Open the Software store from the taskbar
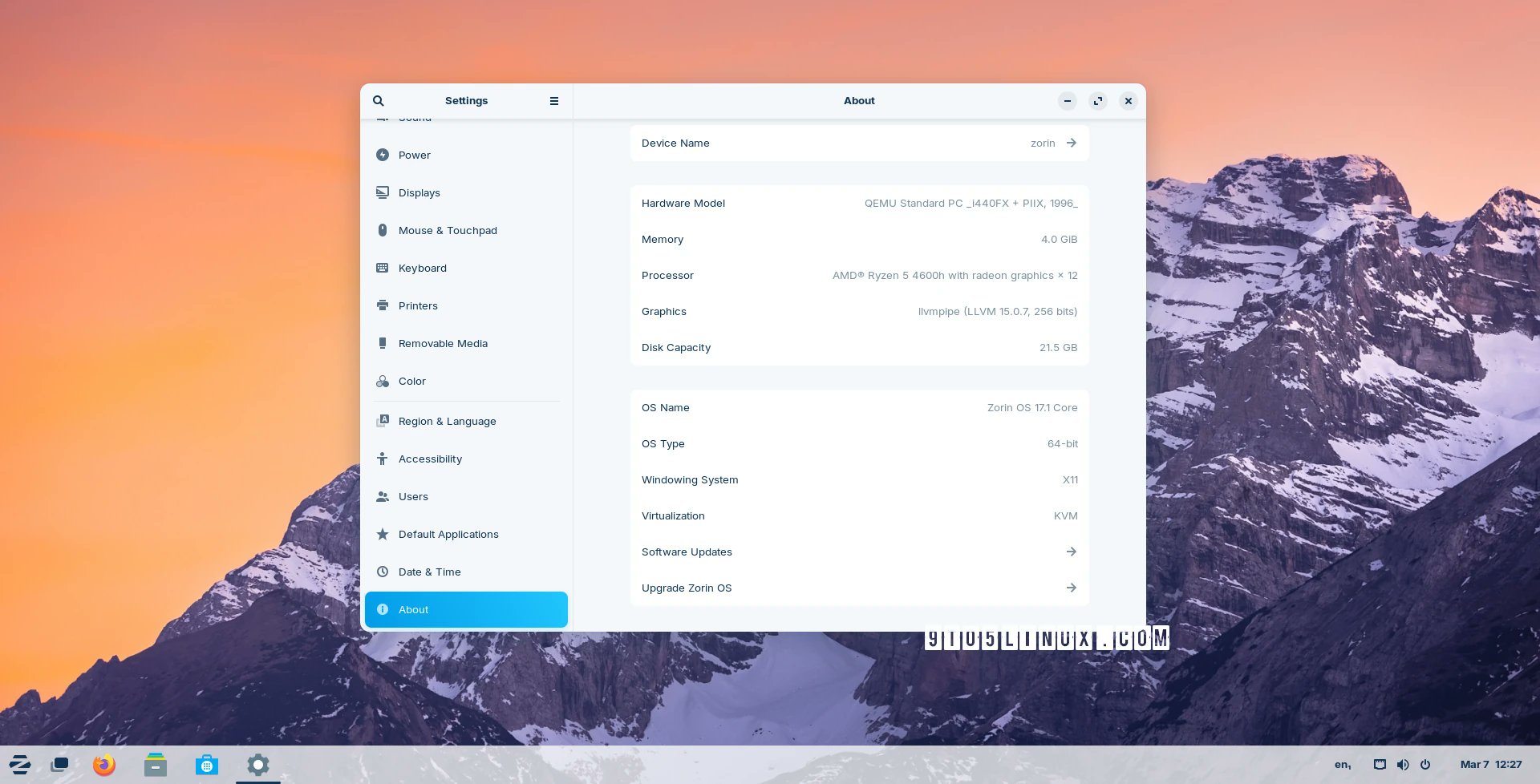Image resolution: width=1540 pixels, height=784 pixels. tap(206, 764)
